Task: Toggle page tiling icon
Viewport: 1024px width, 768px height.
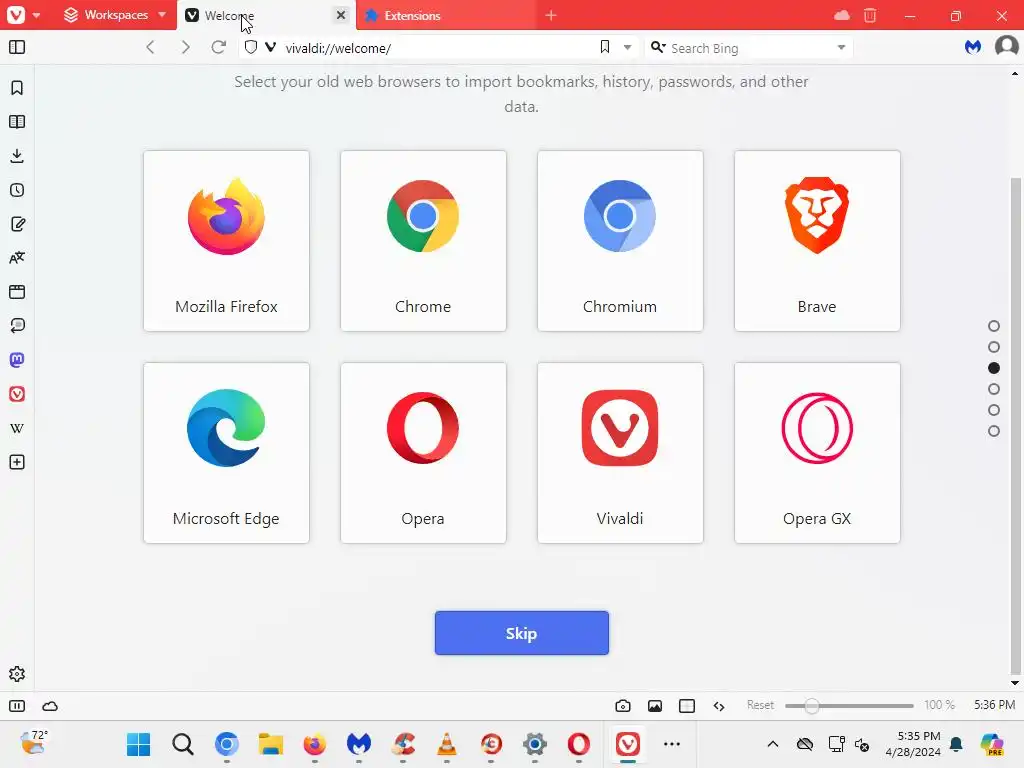Action: 687,706
